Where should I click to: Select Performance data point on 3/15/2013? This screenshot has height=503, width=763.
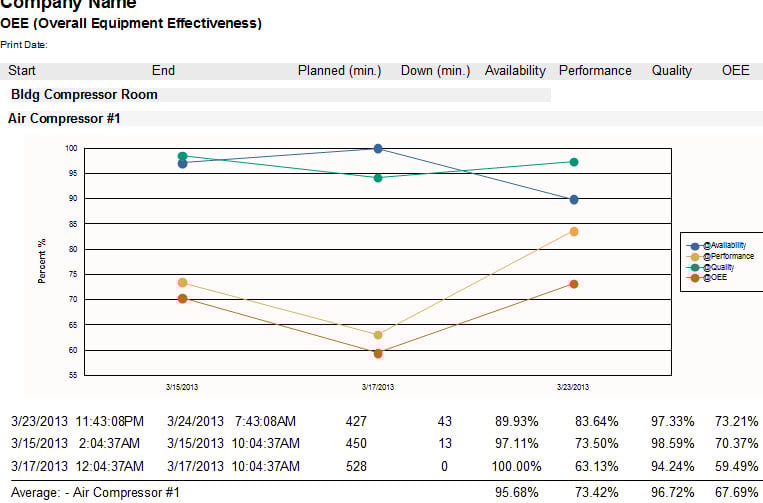pyautogui.click(x=182, y=283)
